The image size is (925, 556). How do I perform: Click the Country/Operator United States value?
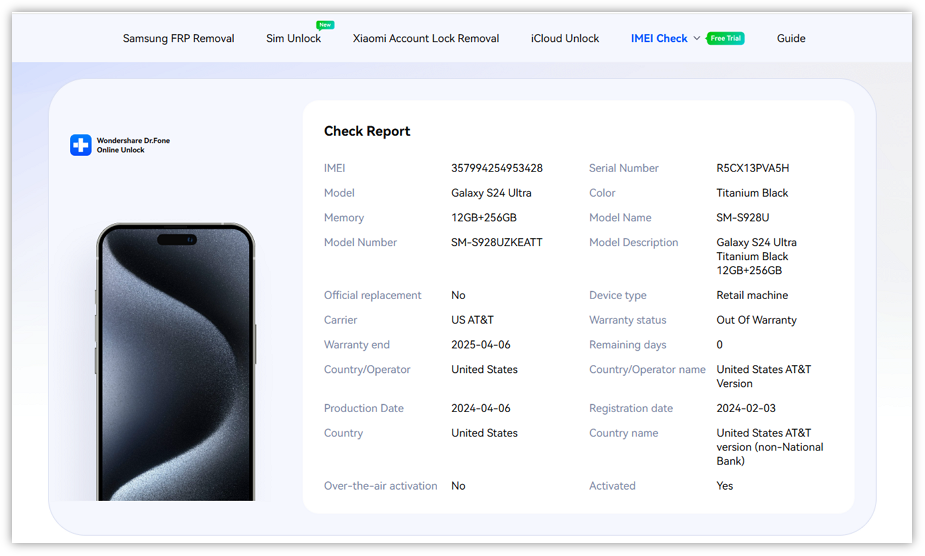484,369
